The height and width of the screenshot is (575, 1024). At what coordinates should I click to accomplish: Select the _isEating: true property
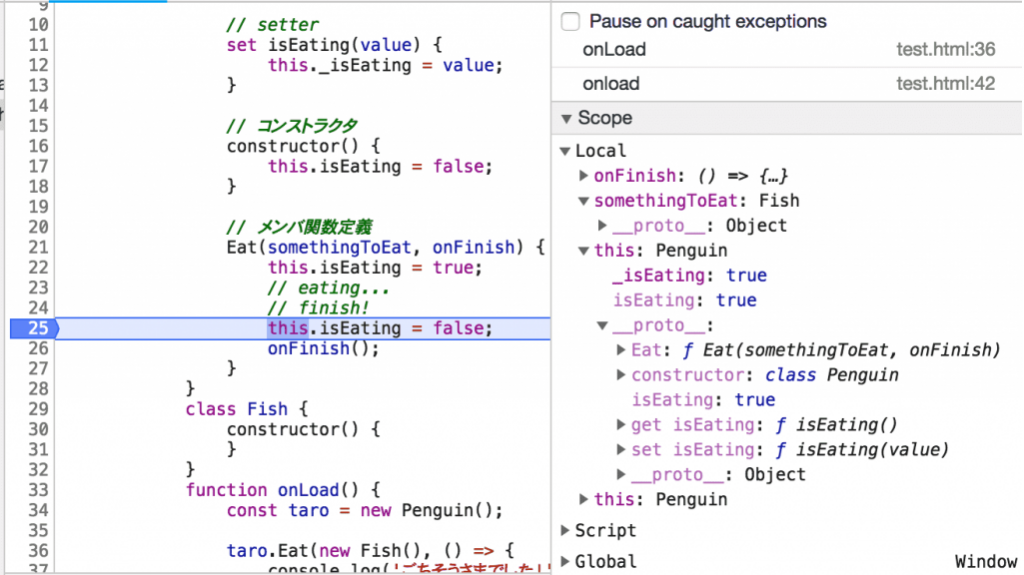(690, 275)
